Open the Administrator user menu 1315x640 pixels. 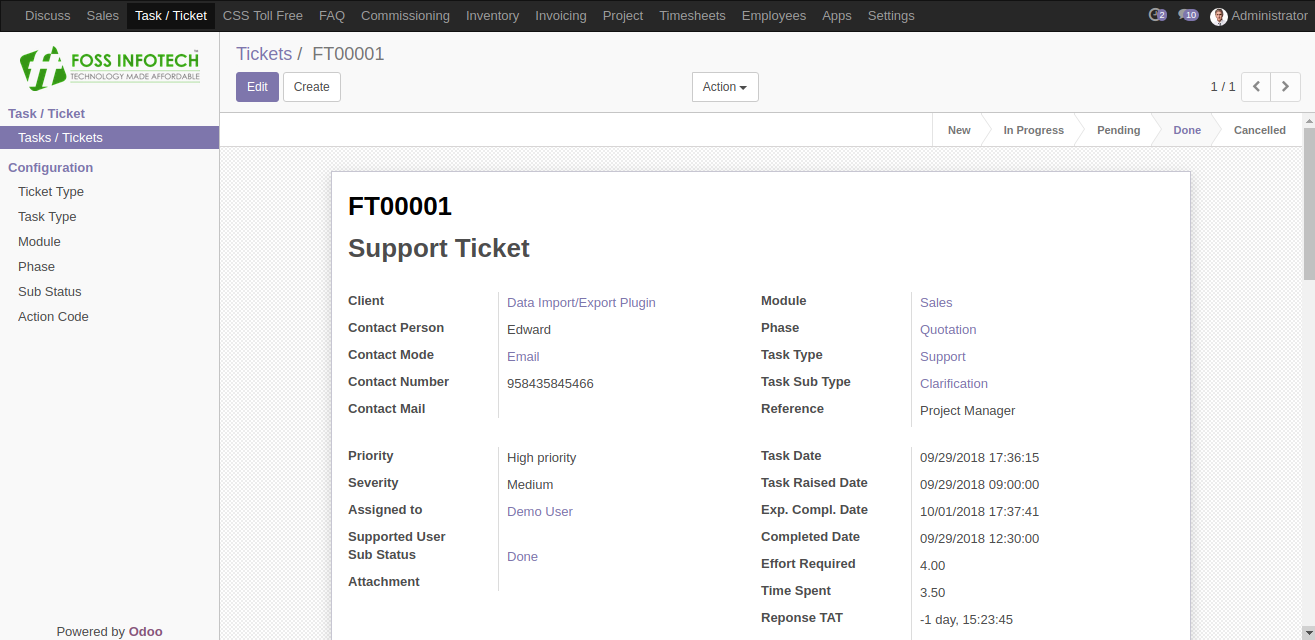click(x=1259, y=16)
